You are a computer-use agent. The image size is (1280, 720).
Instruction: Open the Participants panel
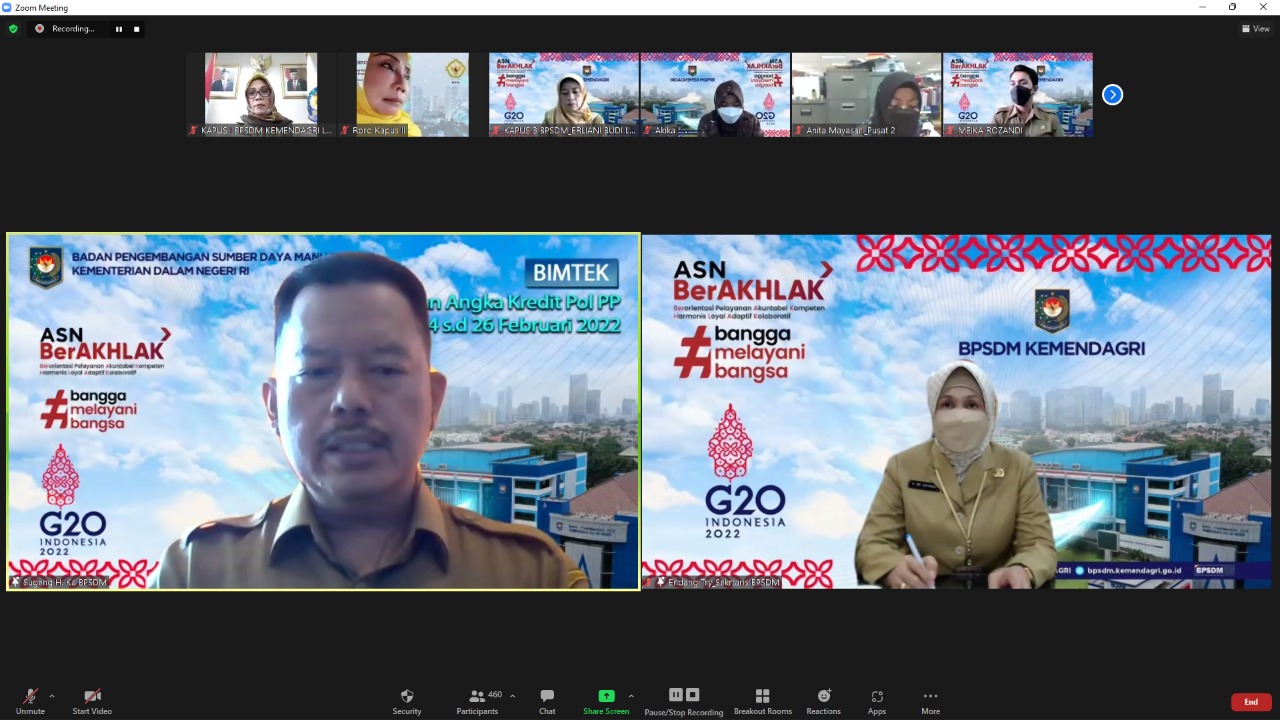coord(478,701)
